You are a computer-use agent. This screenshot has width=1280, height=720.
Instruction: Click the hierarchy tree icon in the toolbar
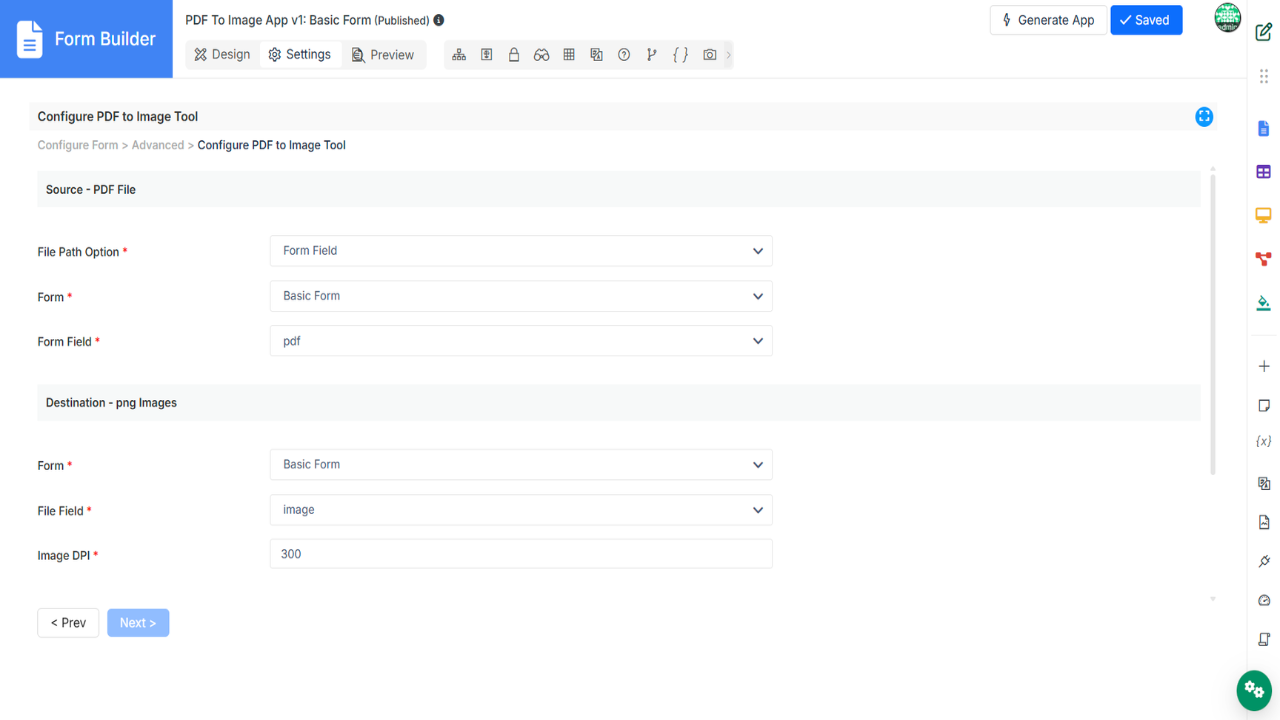point(459,55)
